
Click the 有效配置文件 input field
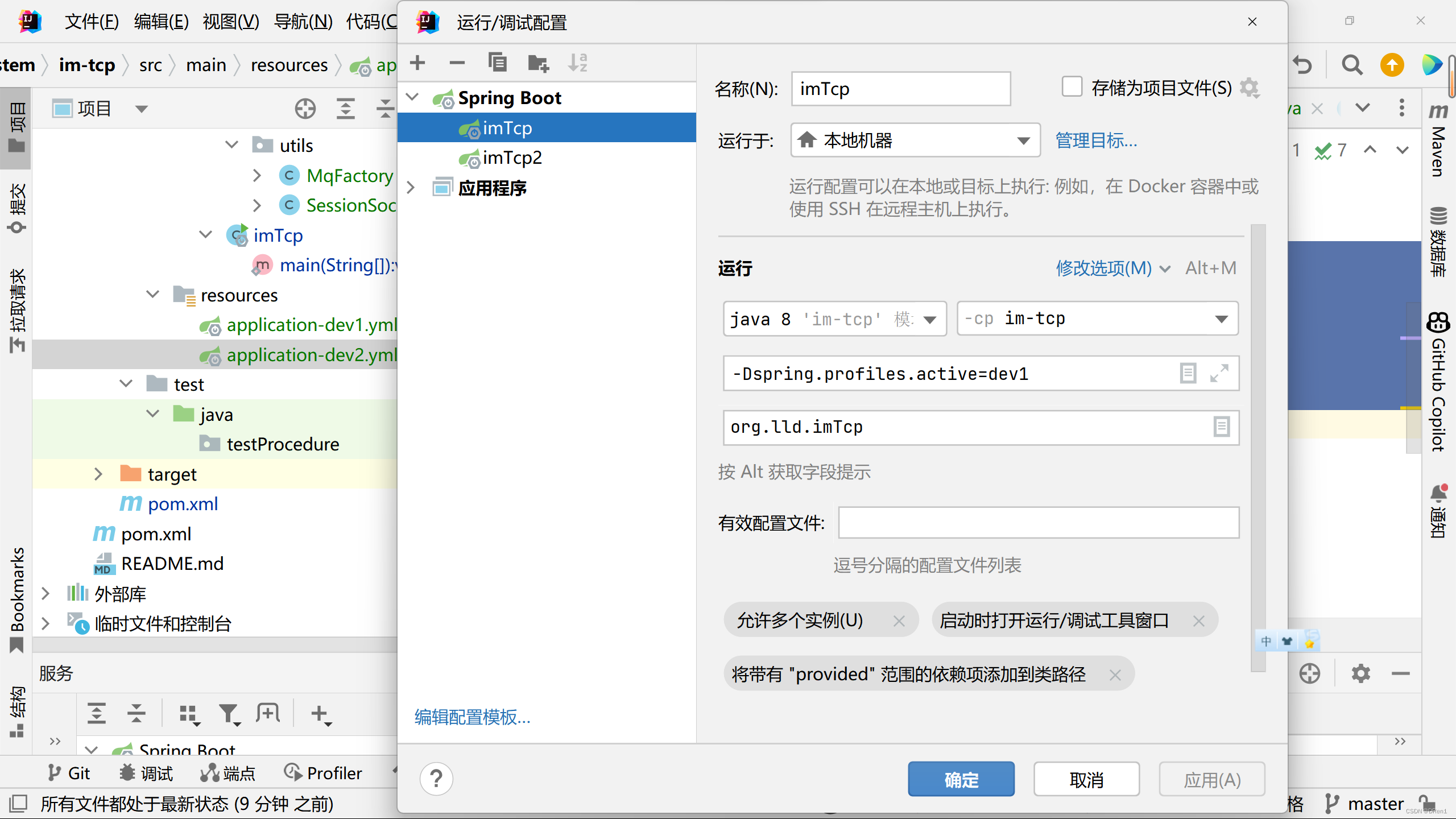pos(1038,523)
